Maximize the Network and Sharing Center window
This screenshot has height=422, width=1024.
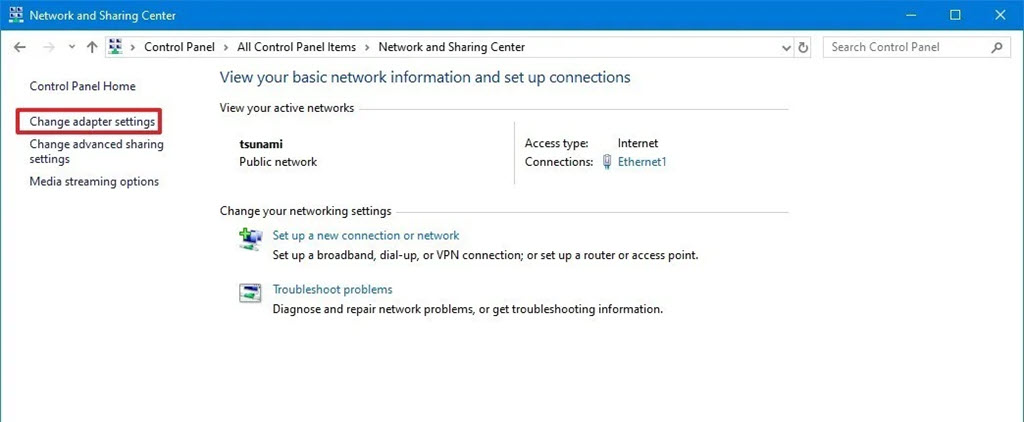(x=955, y=15)
